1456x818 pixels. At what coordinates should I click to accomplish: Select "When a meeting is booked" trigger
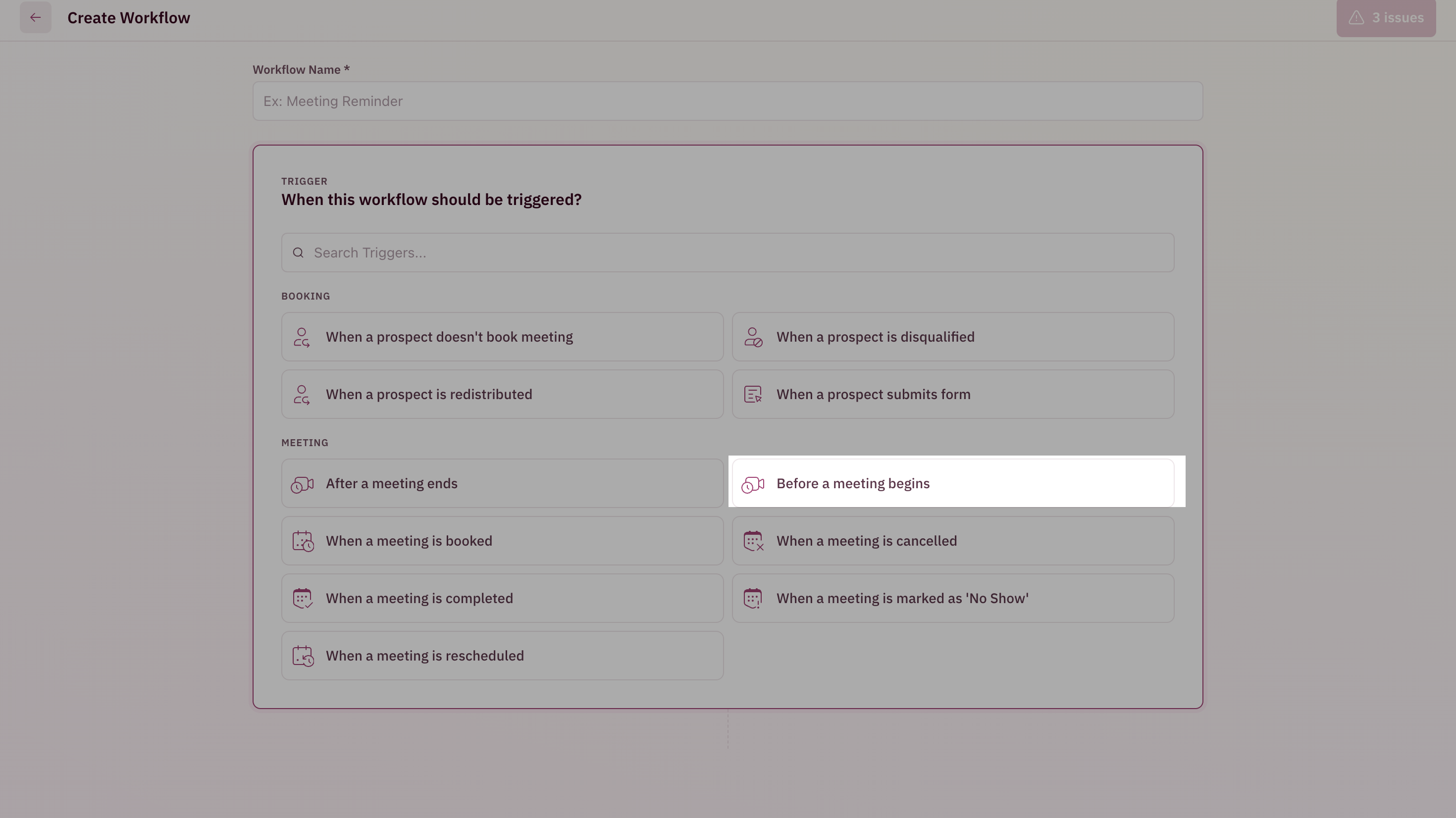pyautogui.click(x=502, y=541)
